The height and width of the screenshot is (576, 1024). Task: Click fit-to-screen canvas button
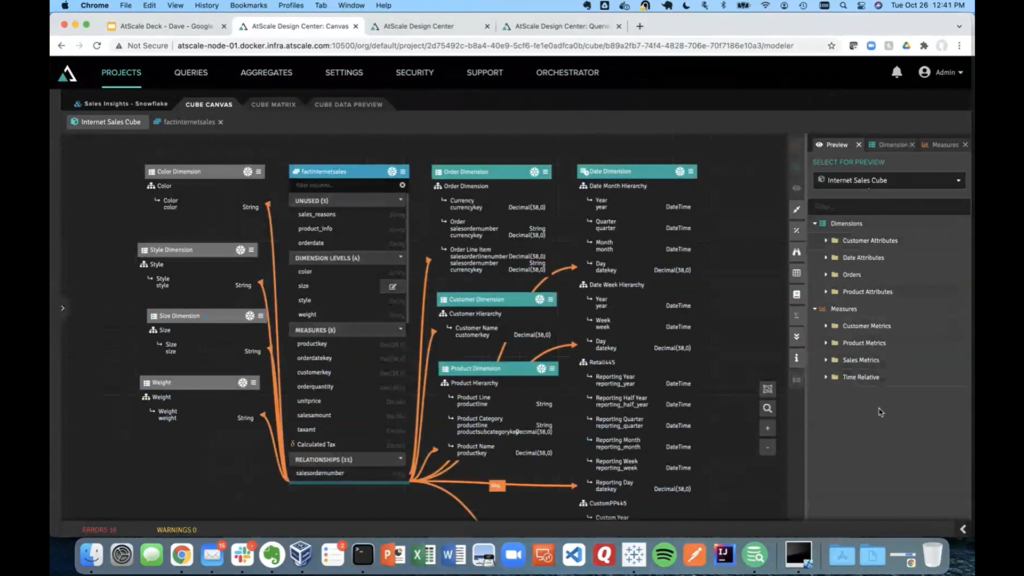pyautogui.click(x=767, y=389)
